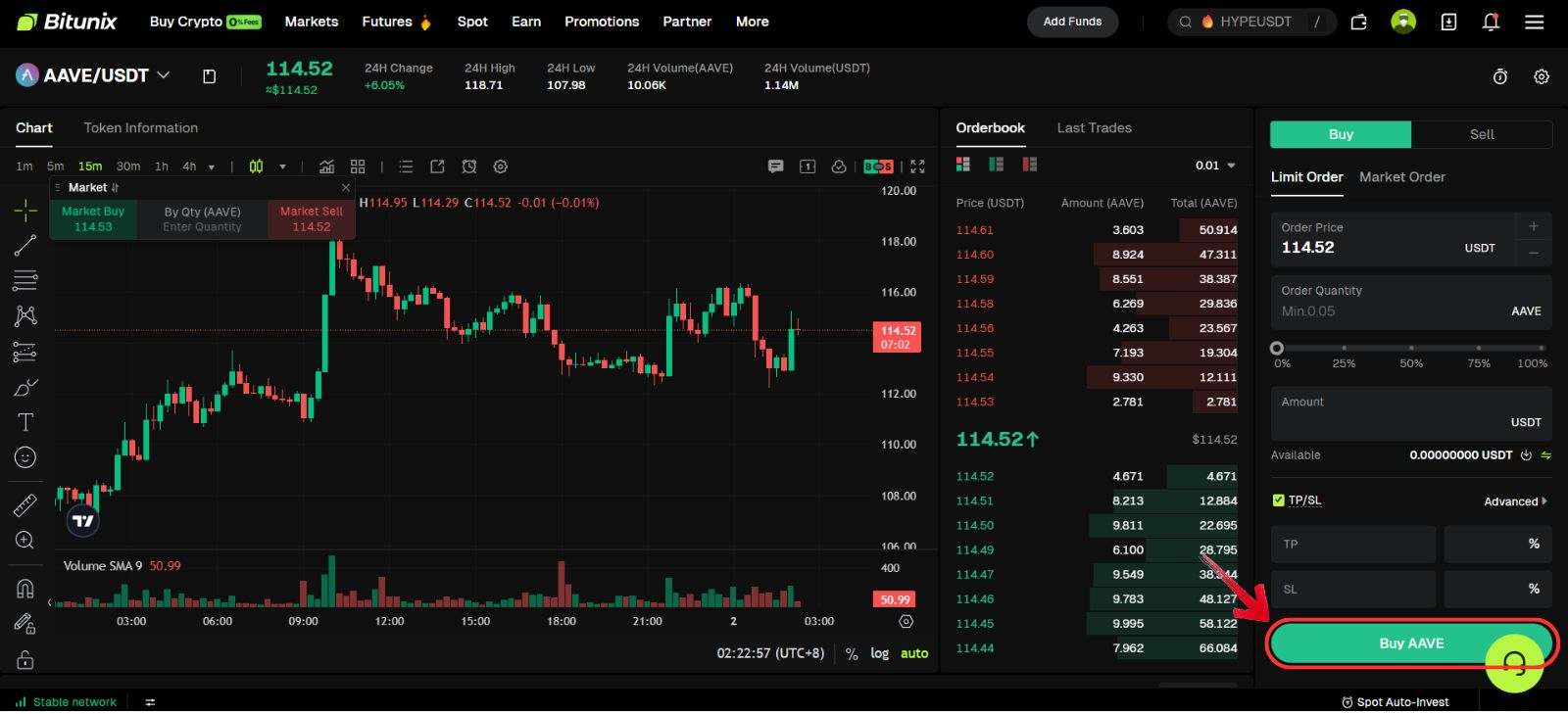Click the live chat support bubble
Image resolution: width=1568 pixels, height=714 pixels.
tap(1514, 664)
